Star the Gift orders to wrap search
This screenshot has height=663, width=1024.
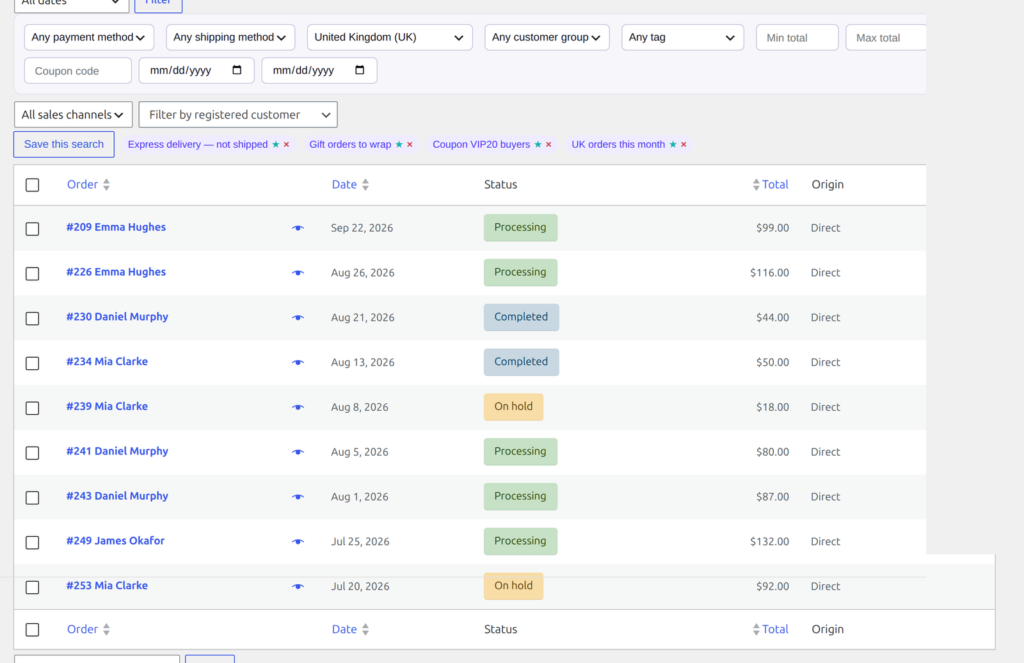pos(399,144)
